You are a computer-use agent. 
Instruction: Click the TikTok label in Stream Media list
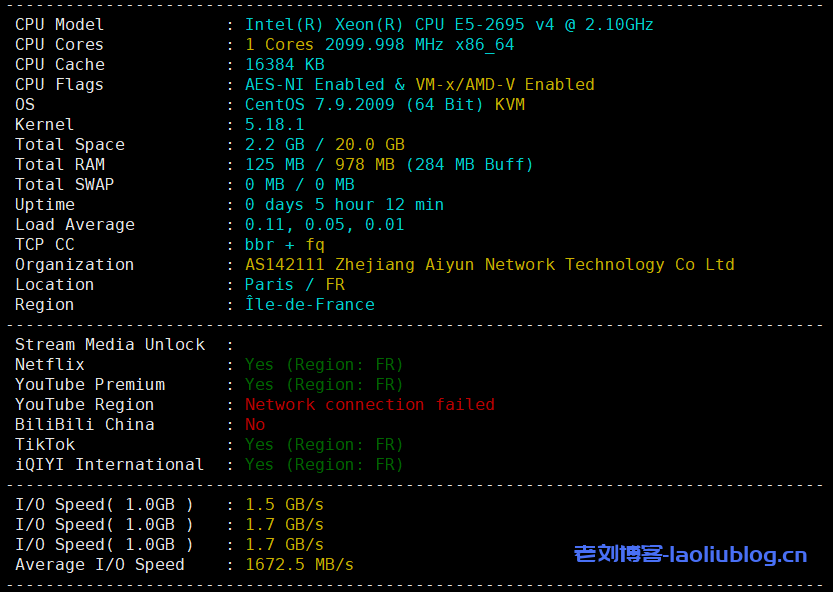pos(45,444)
